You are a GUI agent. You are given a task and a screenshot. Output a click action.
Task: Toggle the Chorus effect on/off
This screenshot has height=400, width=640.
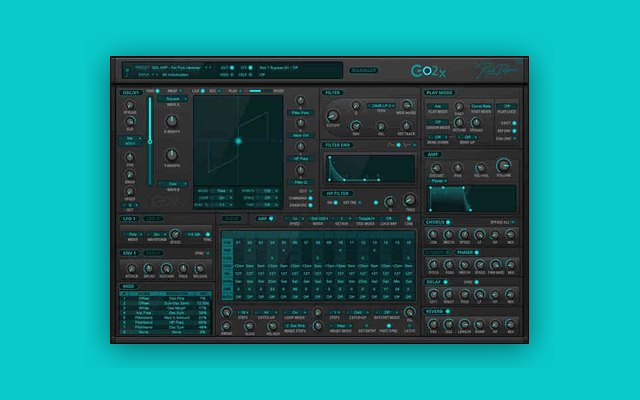448,222
